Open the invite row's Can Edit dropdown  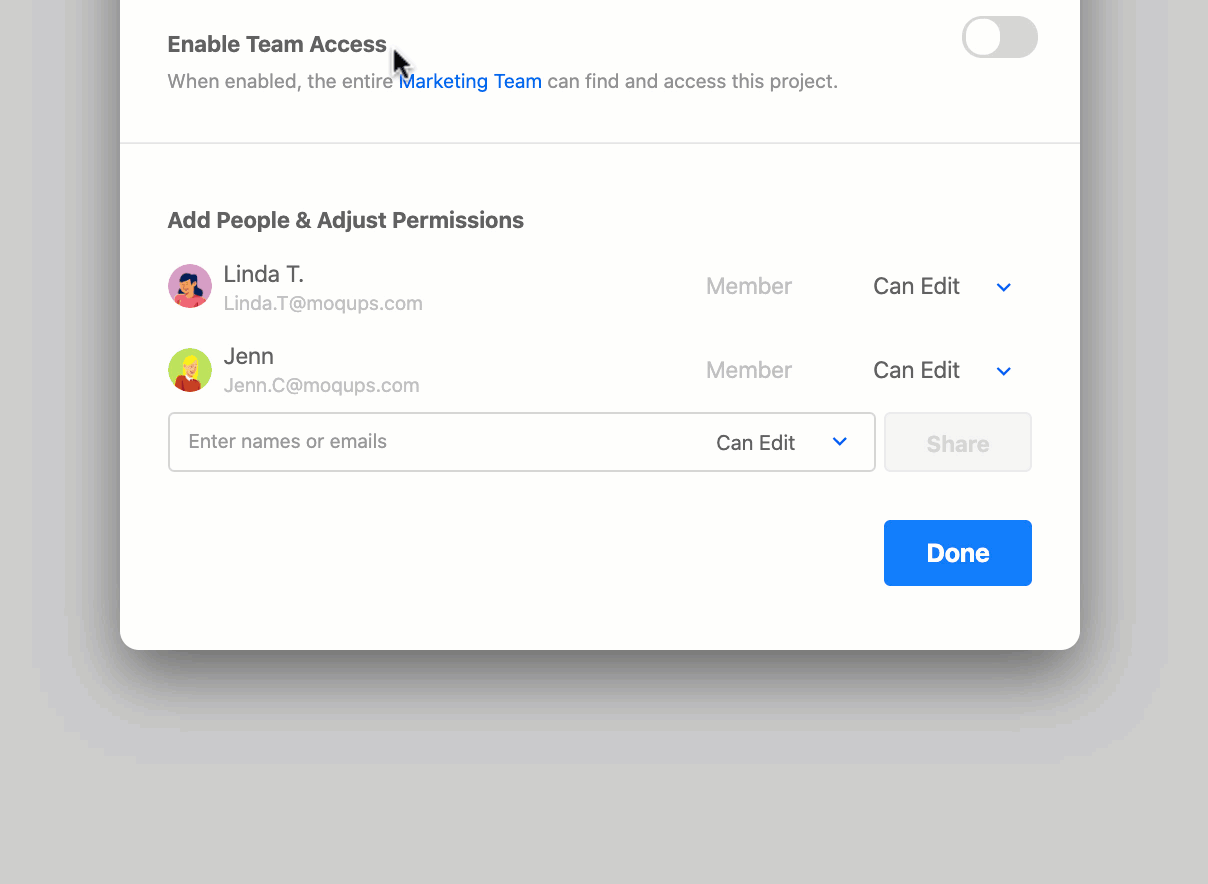(x=755, y=442)
